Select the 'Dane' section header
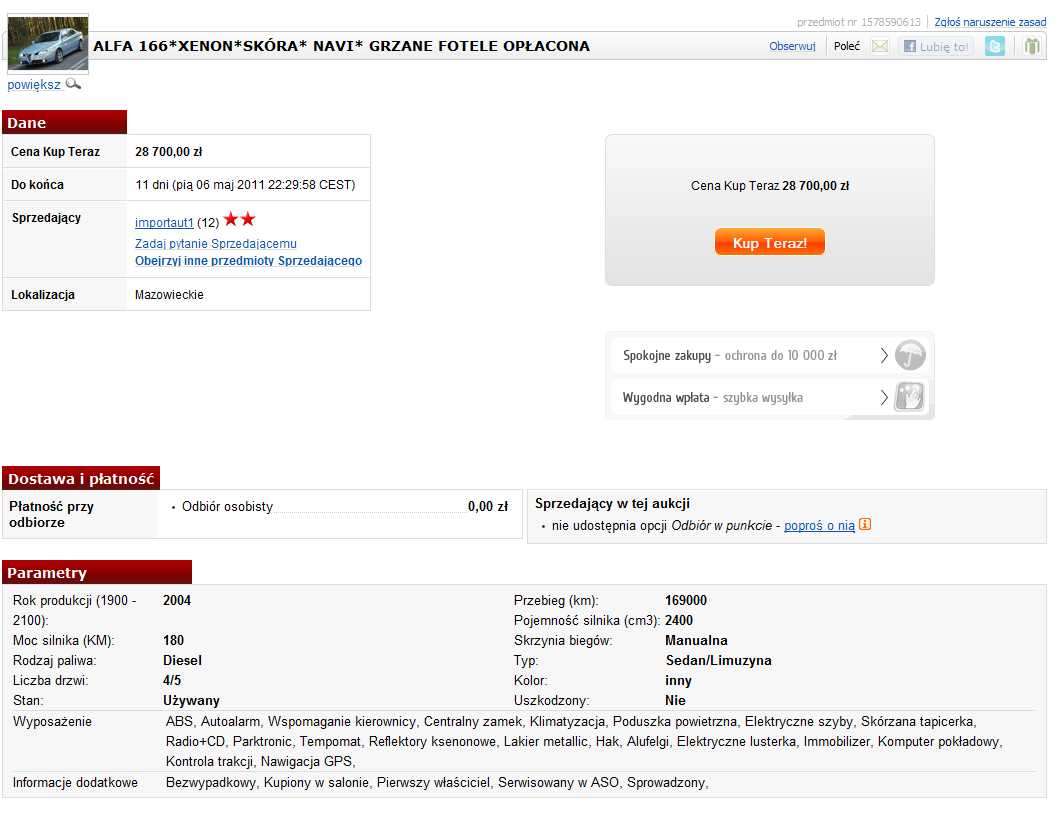 tap(65, 123)
